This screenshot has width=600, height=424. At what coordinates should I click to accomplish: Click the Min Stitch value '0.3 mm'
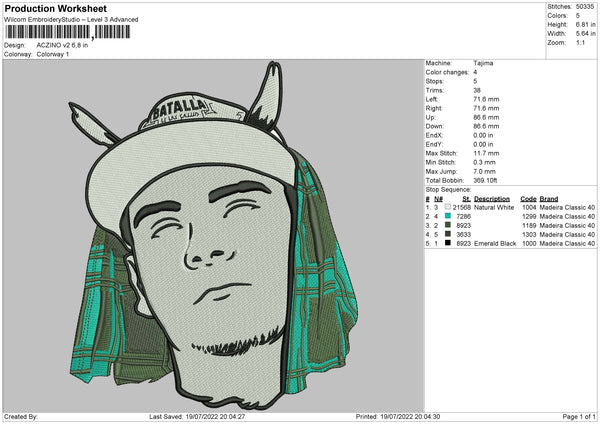[484, 163]
